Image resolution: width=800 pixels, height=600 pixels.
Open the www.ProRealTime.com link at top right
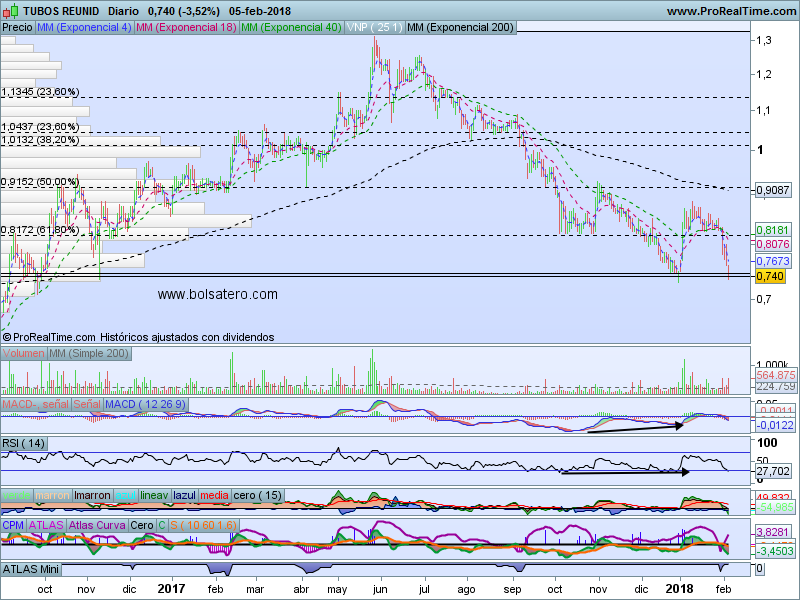tap(731, 11)
